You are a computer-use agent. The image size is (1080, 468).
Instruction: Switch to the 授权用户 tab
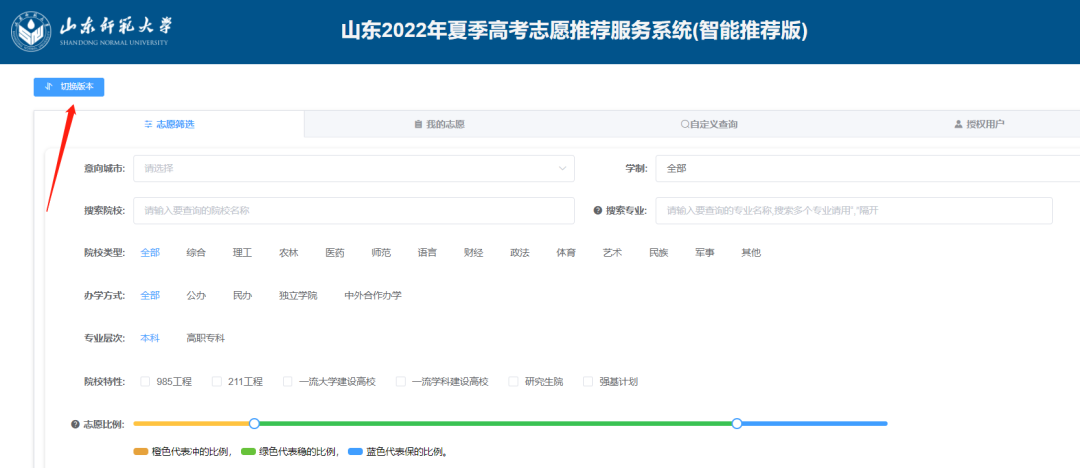(979, 124)
